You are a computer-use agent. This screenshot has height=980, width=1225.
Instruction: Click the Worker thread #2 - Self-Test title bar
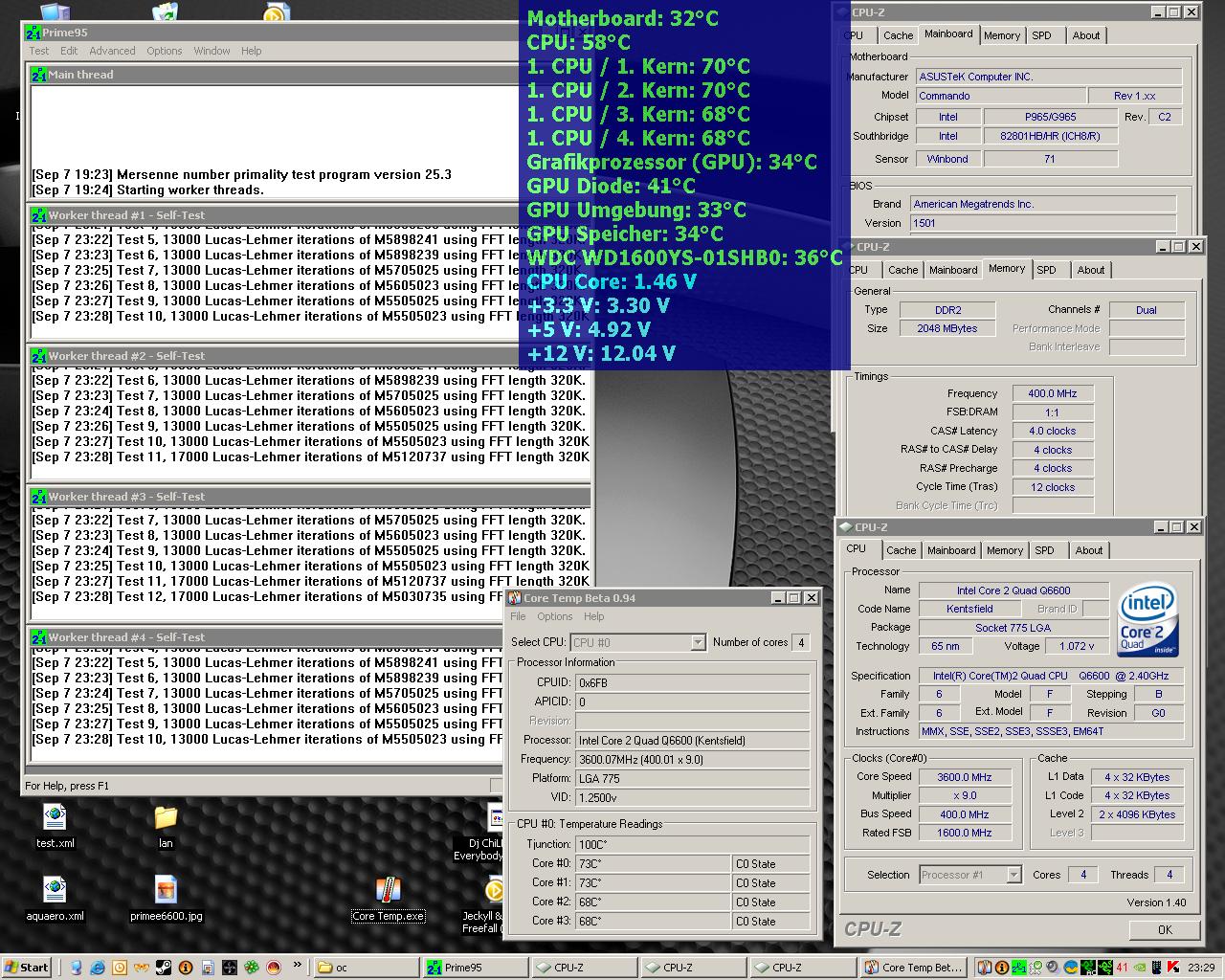coord(309,356)
